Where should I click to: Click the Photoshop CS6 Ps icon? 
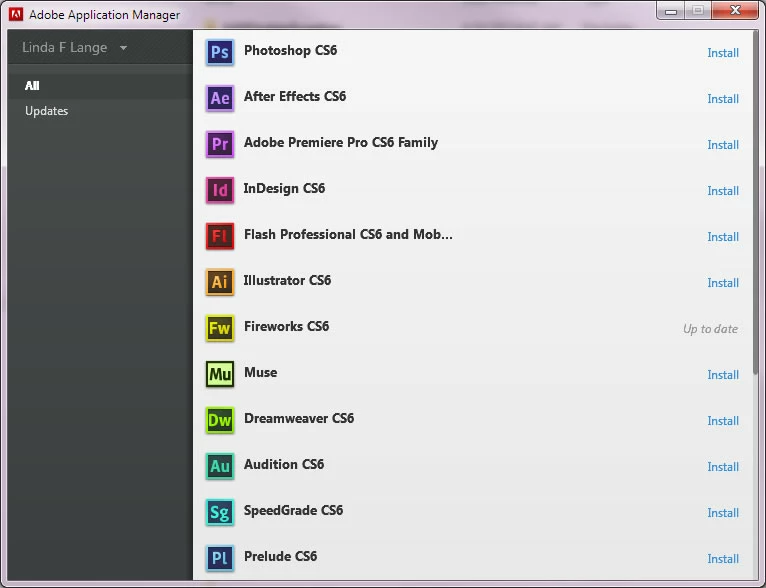(220, 52)
